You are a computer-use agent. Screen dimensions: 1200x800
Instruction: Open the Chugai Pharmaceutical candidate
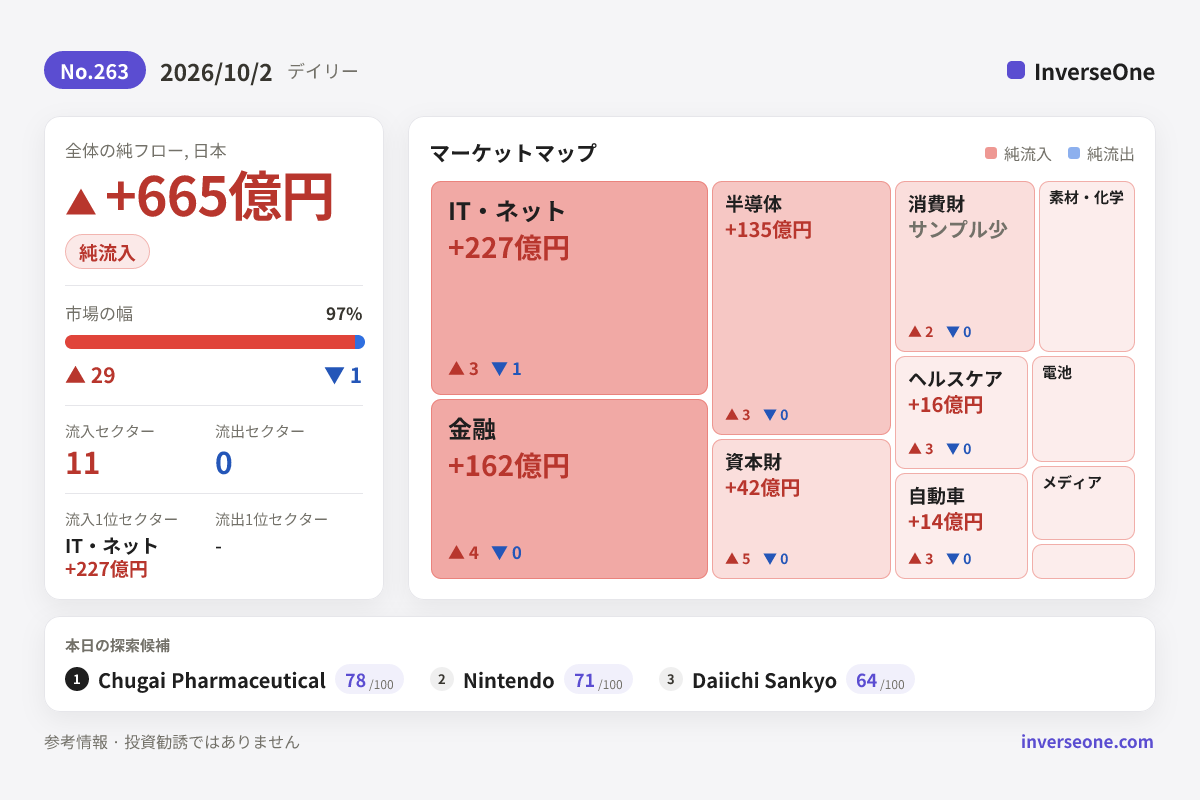click(x=212, y=681)
